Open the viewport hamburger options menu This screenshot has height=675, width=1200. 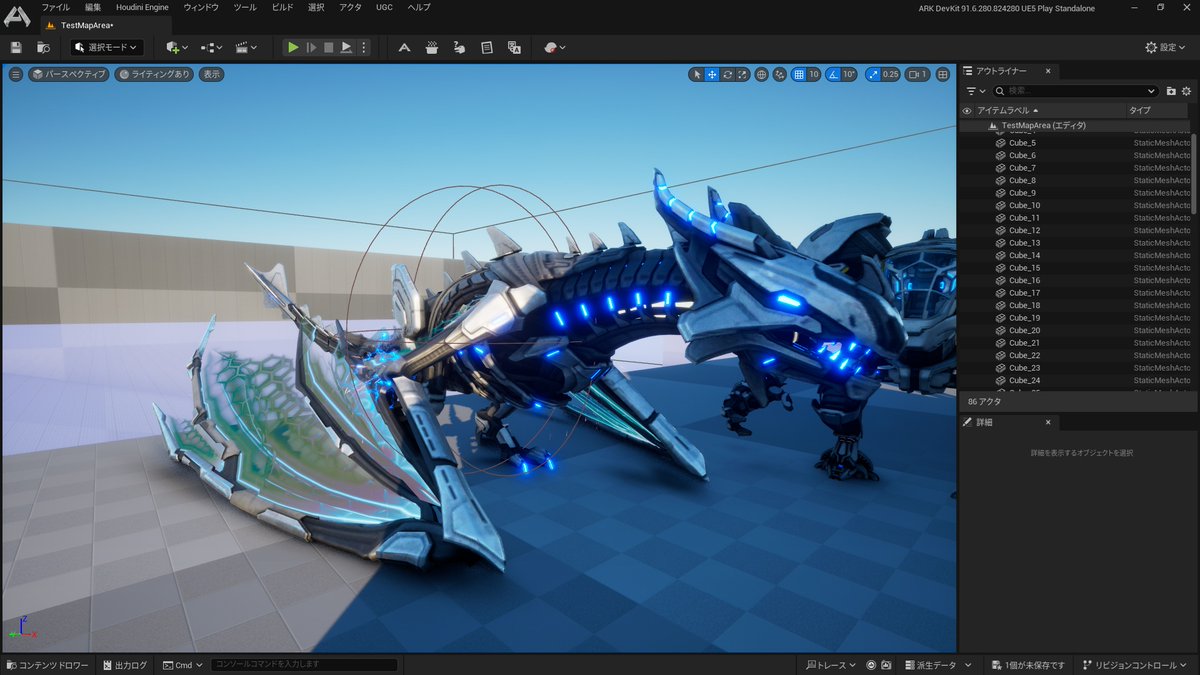[x=16, y=74]
